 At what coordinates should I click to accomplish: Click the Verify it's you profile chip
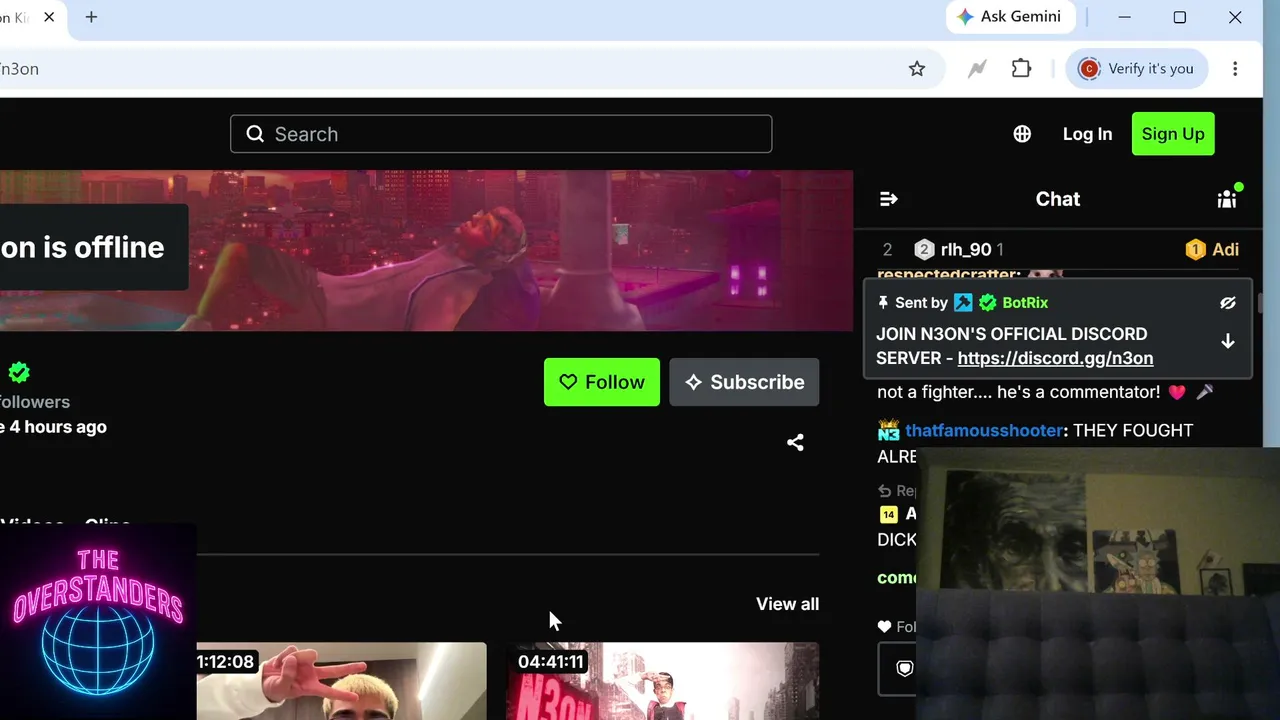tap(1137, 69)
